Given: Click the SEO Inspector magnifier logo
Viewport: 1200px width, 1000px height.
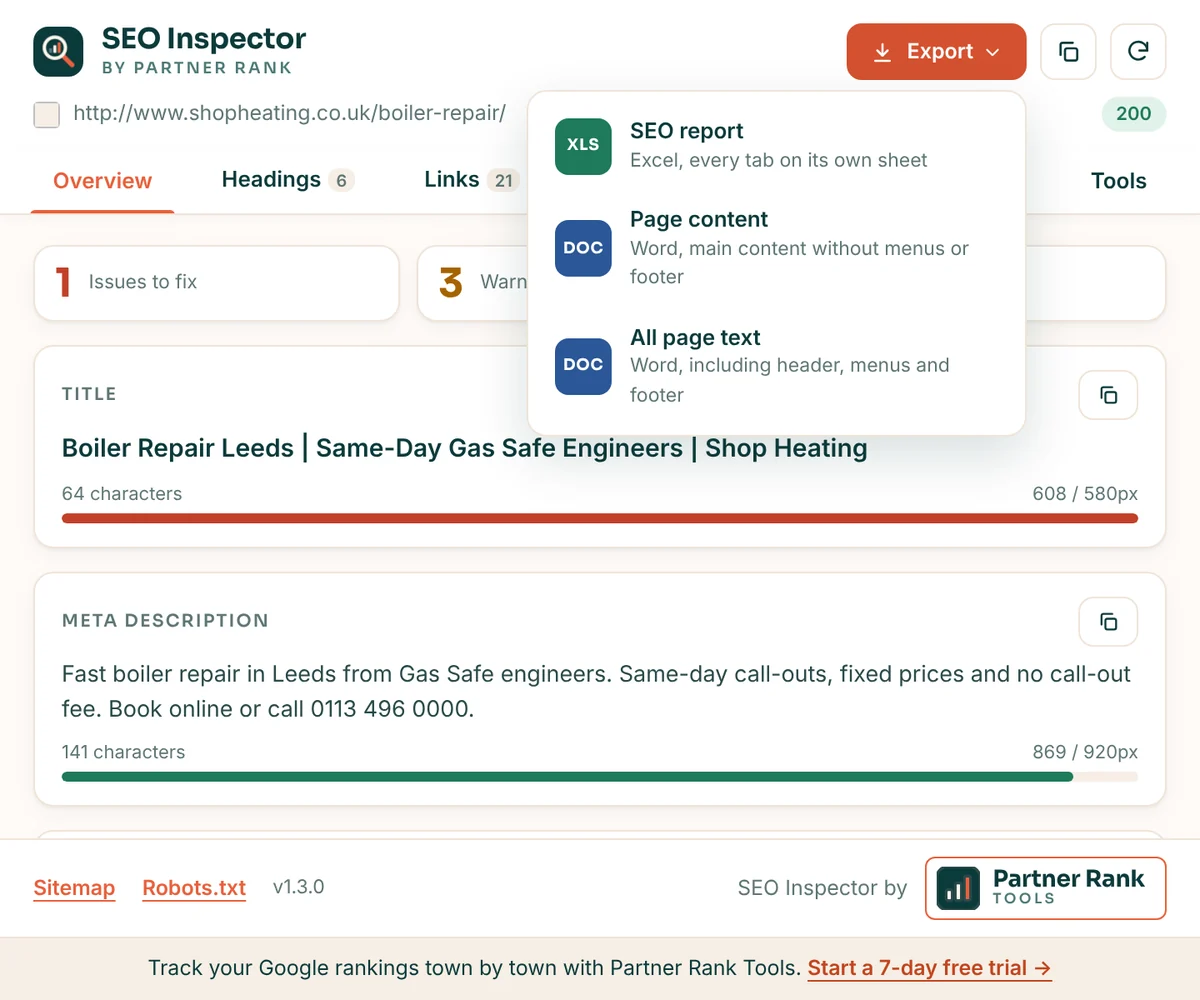Looking at the screenshot, I should point(58,51).
